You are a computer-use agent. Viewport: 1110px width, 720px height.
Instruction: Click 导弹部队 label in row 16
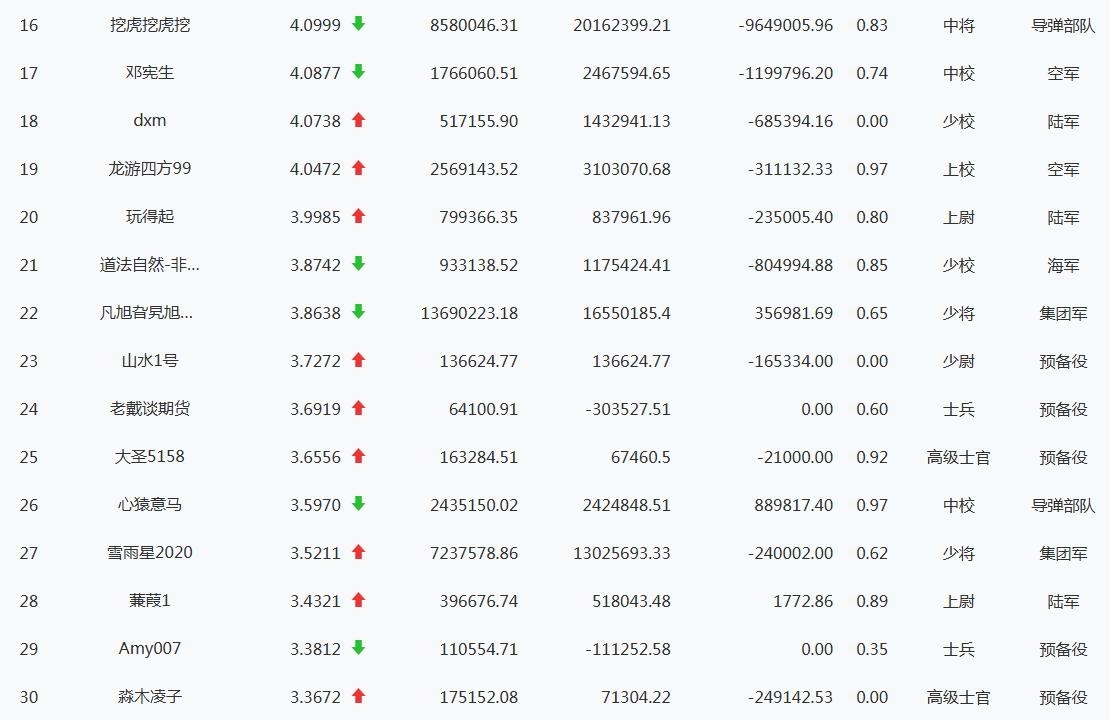(x=1063, y=25)
